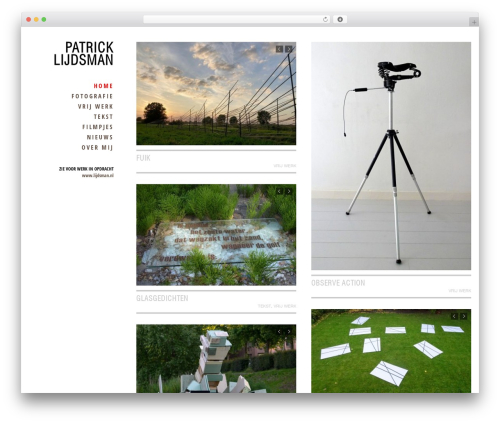Open a new browser tab with plus button
This screenshot has width=500, height=423.
[x=474, y=22]
